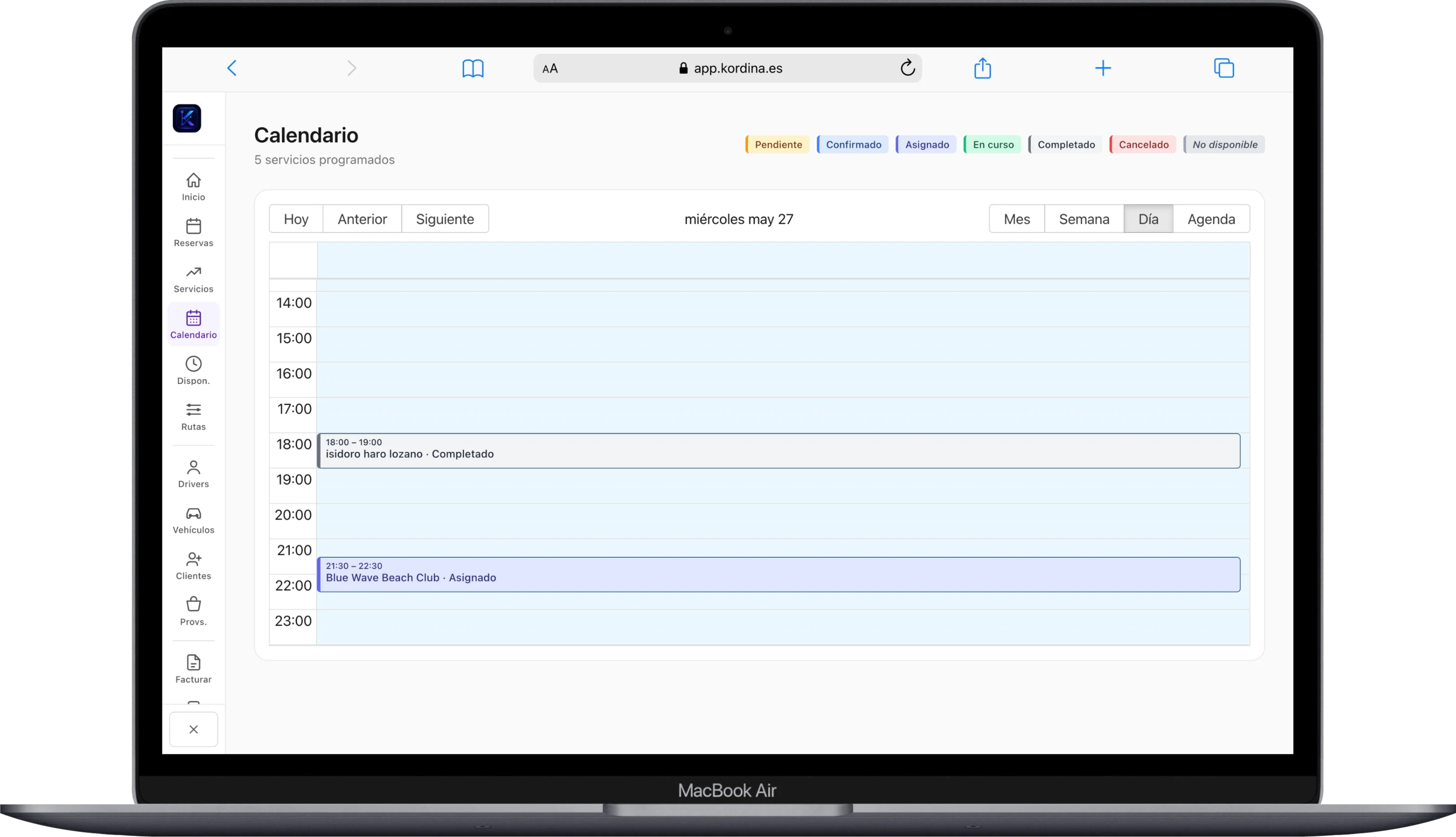
Task: Open the Vehículos section
Action: click(x=194, y=521)
